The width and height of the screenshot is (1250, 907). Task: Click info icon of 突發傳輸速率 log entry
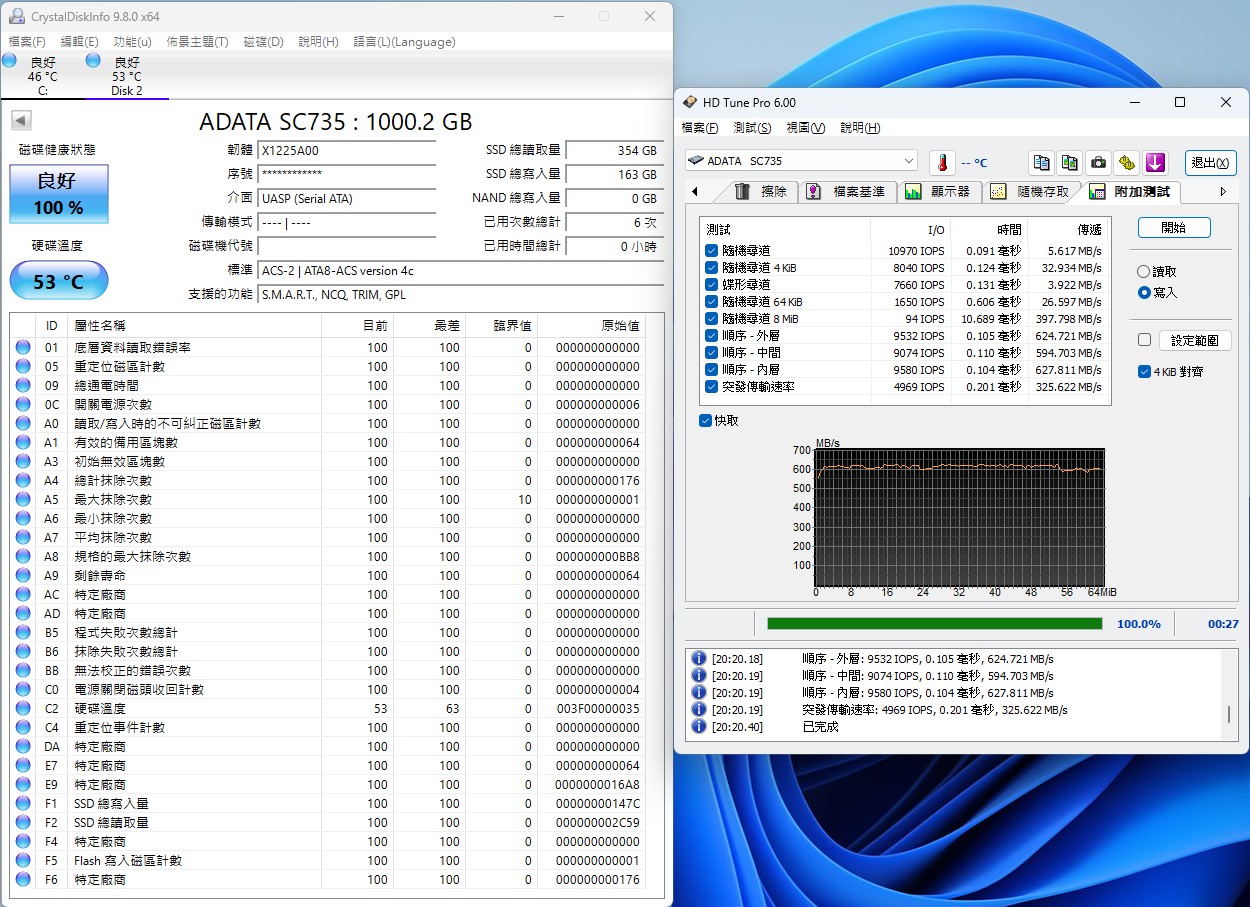pos(699,710)
